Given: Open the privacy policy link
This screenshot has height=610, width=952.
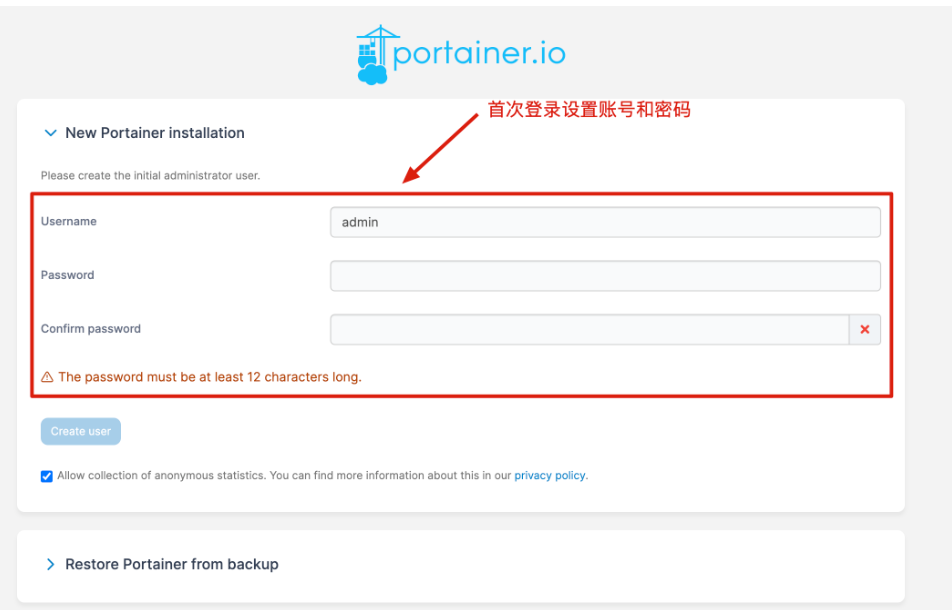Looking at the screenshot, I should 550,476.
